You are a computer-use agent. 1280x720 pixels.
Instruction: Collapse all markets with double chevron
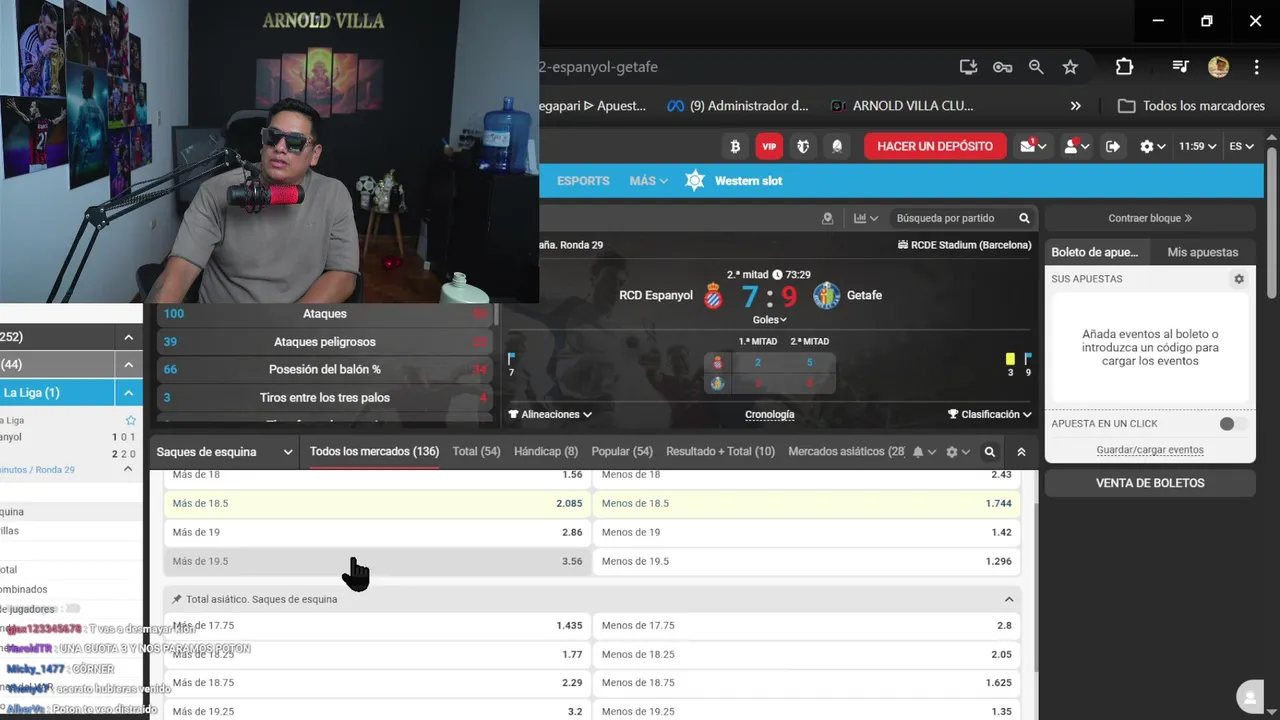[1021, 452]
